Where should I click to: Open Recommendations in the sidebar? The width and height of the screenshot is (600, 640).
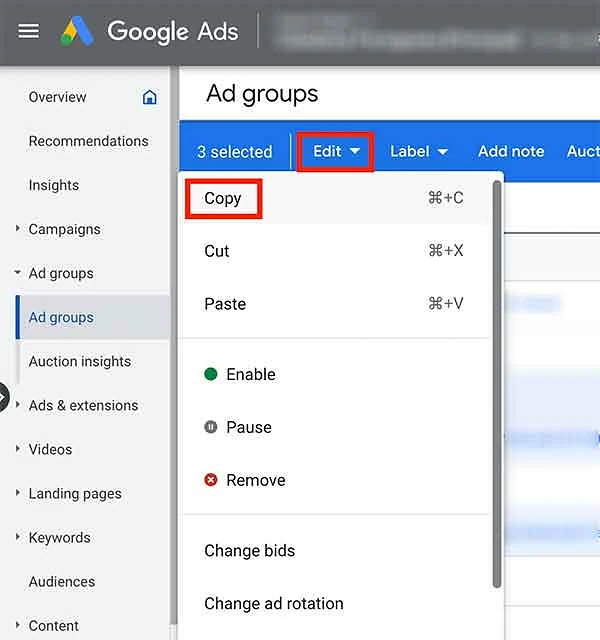[89, 141]
